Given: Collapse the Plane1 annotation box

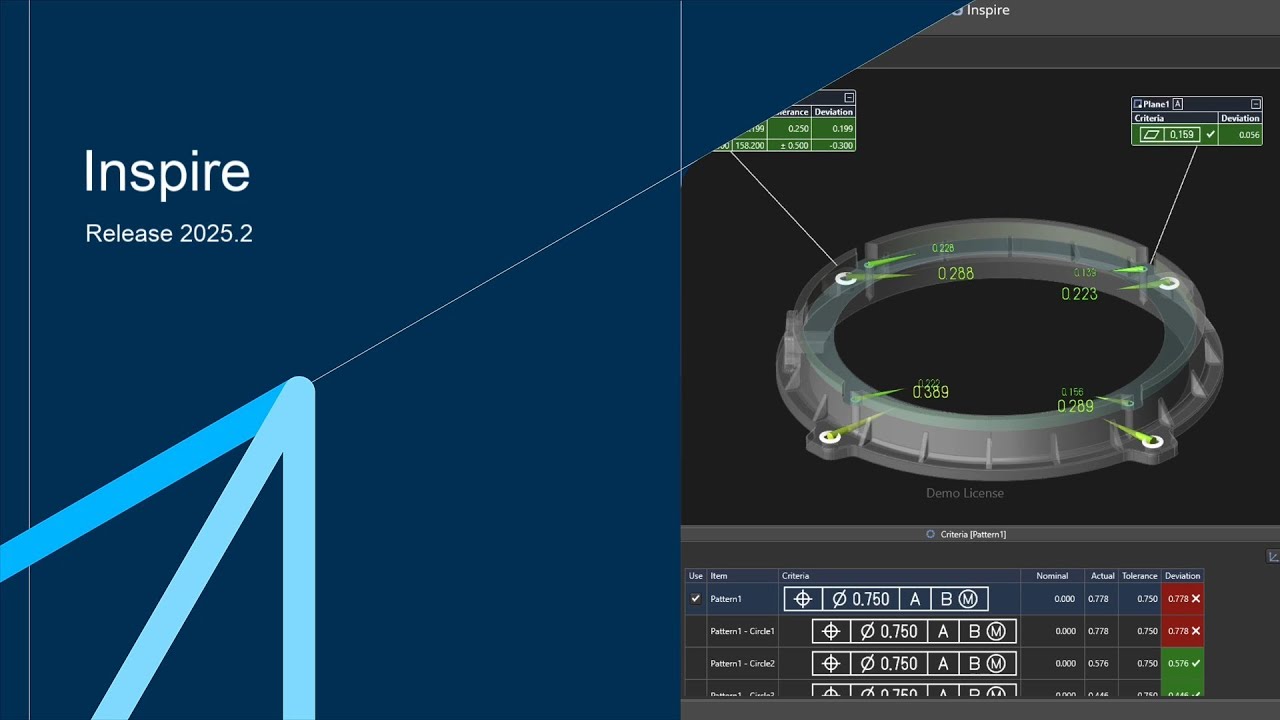Looking at the screenshot, I should (x=1256, y=104).
